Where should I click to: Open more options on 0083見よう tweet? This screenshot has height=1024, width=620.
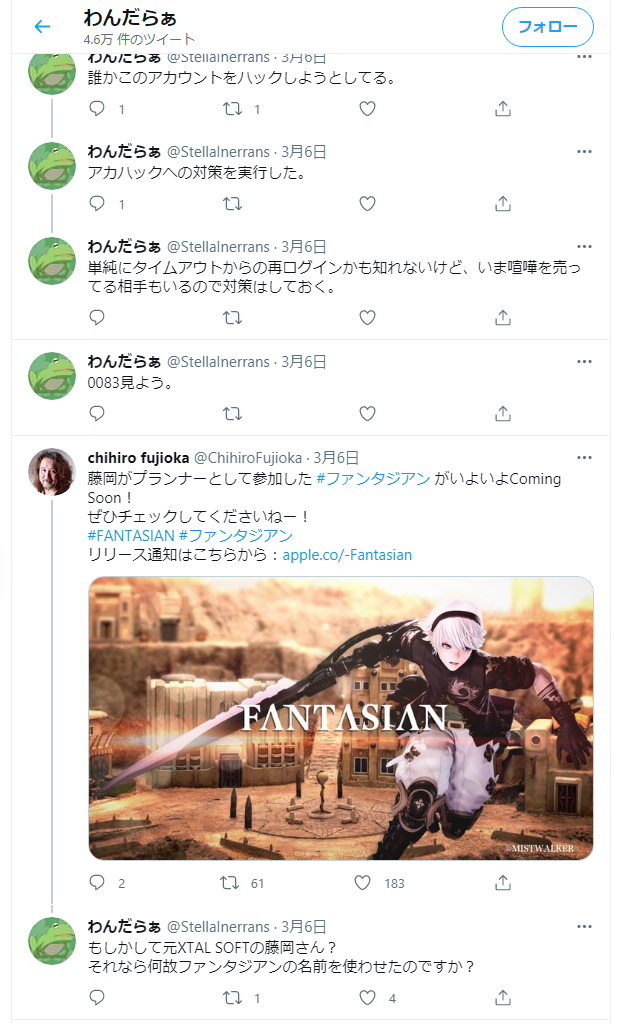[x=584, y=361]
